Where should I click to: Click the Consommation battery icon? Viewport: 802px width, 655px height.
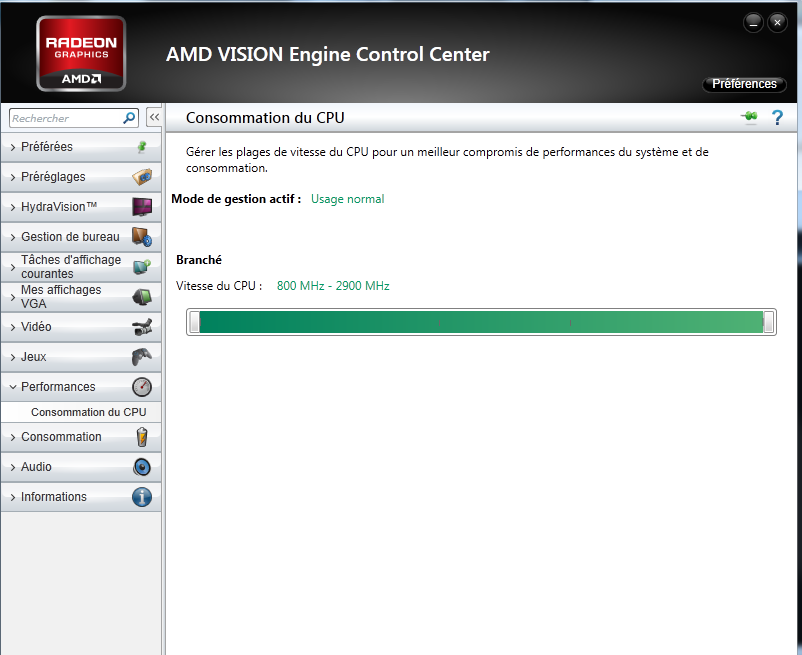click(x=142, y=437)
